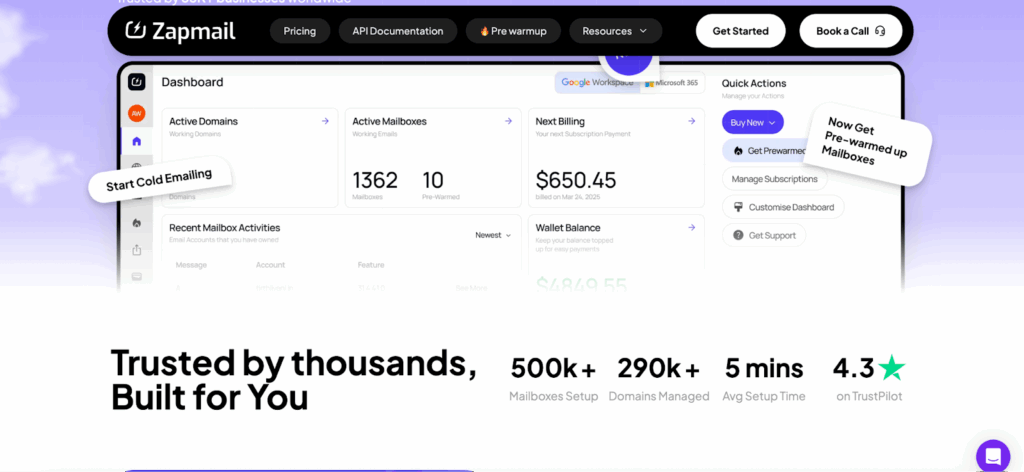
Task: Click Customise Dashboard button
Action: point(783,207)
